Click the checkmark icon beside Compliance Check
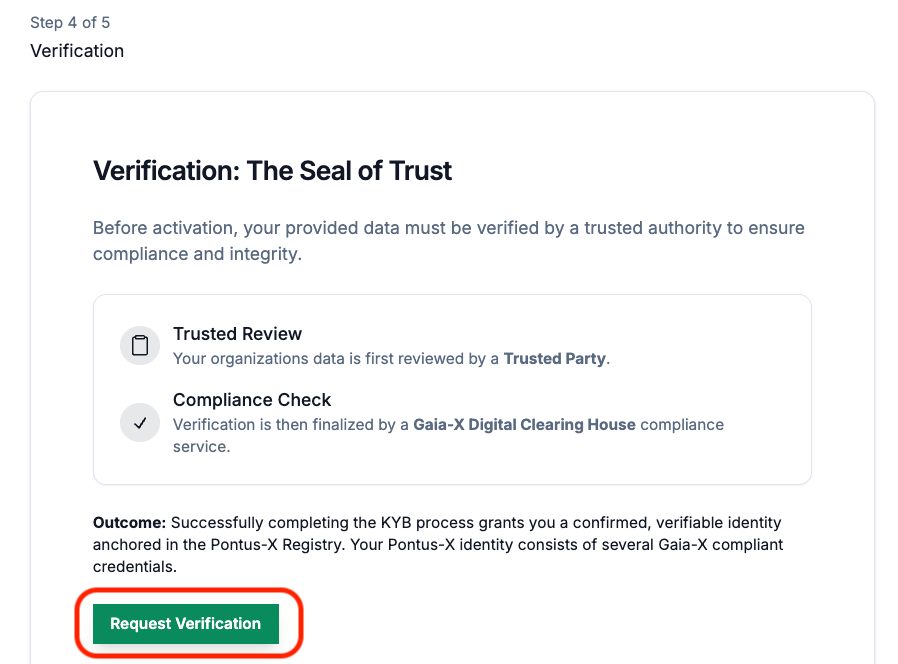The width and height of the screenshot is (898, 664). 140,423
